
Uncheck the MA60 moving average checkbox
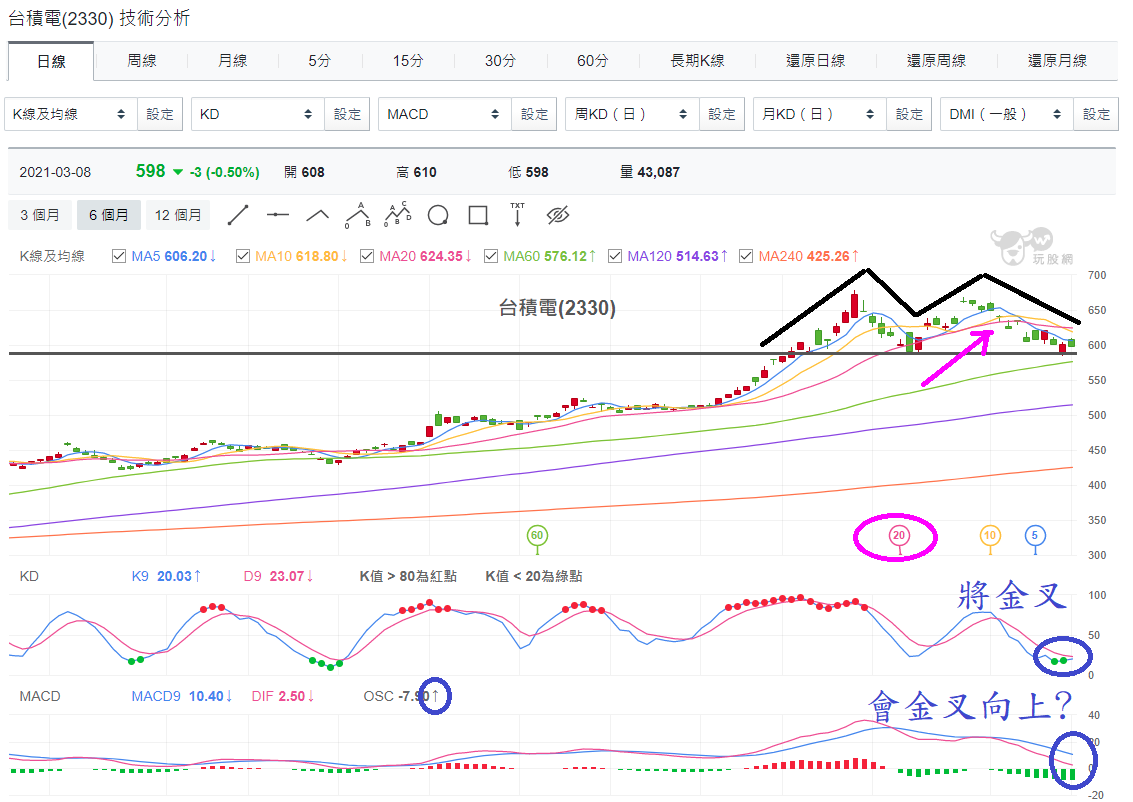pyautogui.click(x=491, y=256)
